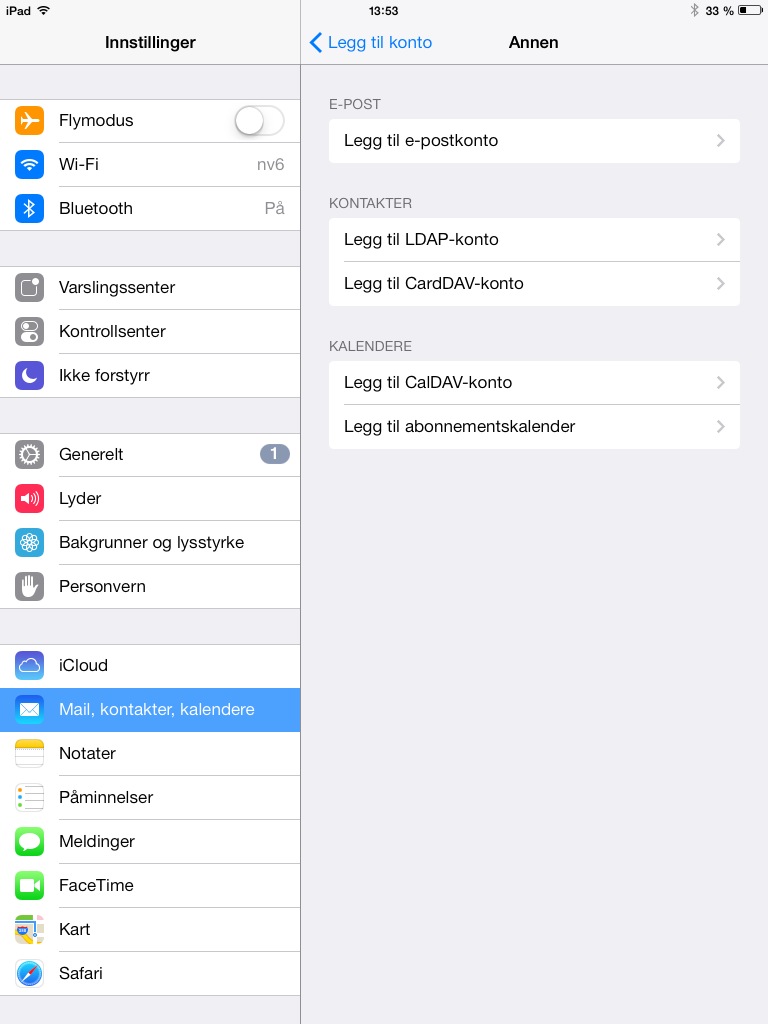Open the Wi-Fi settings icon
Image resolution: width=768 pixels, height=1024 pixels.
(x=29, y=165)
